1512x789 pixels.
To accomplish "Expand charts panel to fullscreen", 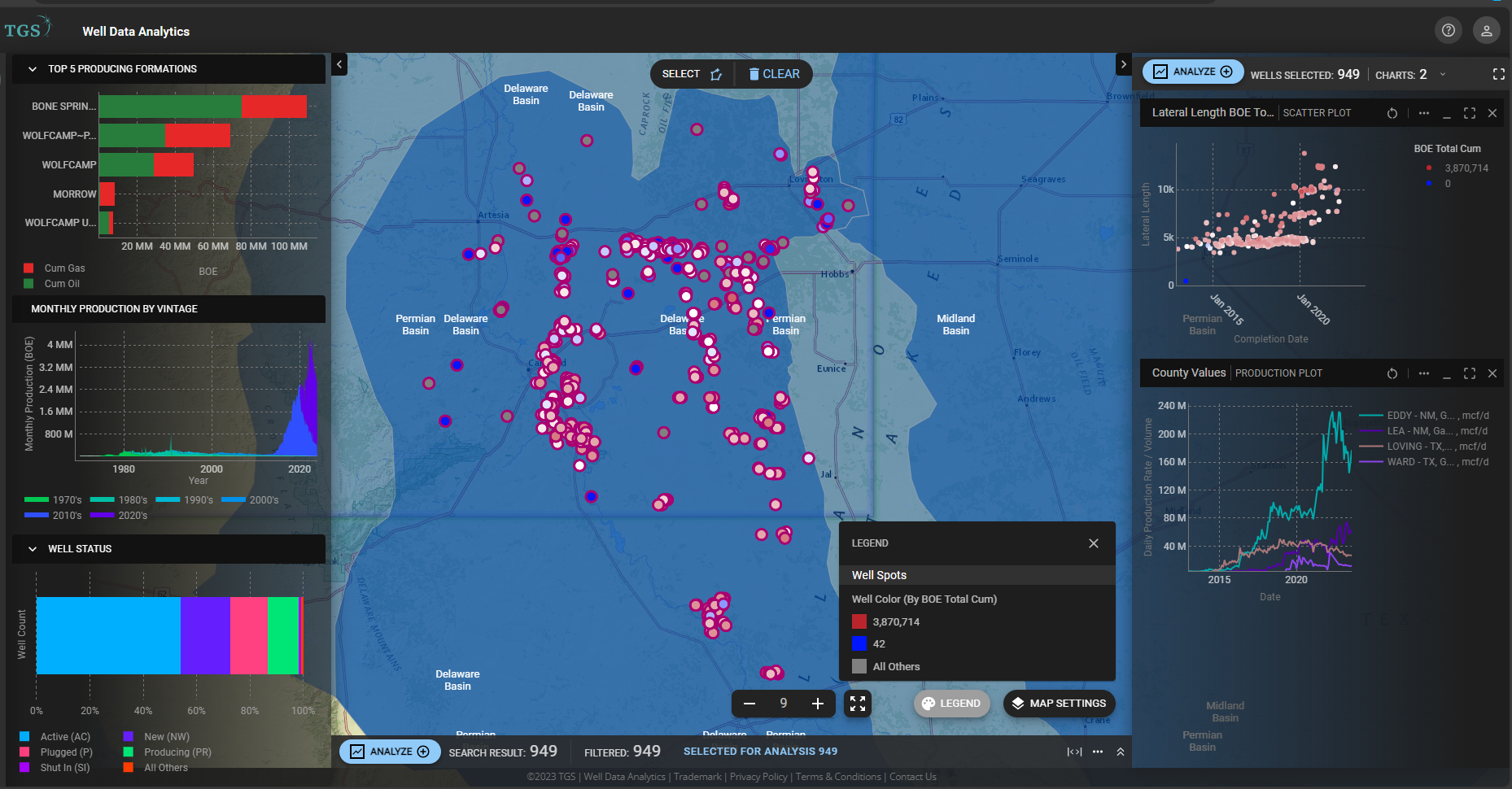I will tap(1498, 74).
